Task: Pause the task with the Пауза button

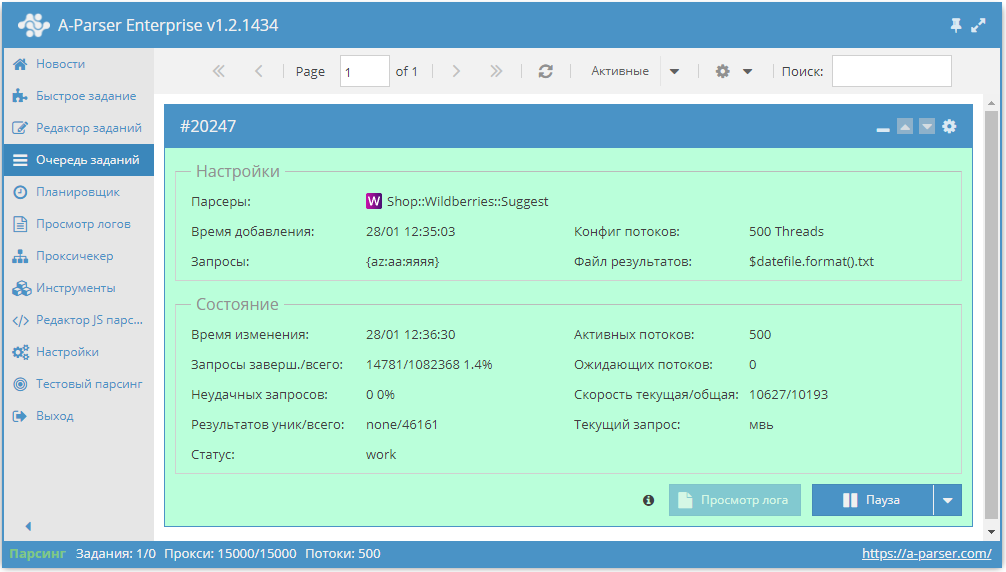Action: [x=871, y=500]
